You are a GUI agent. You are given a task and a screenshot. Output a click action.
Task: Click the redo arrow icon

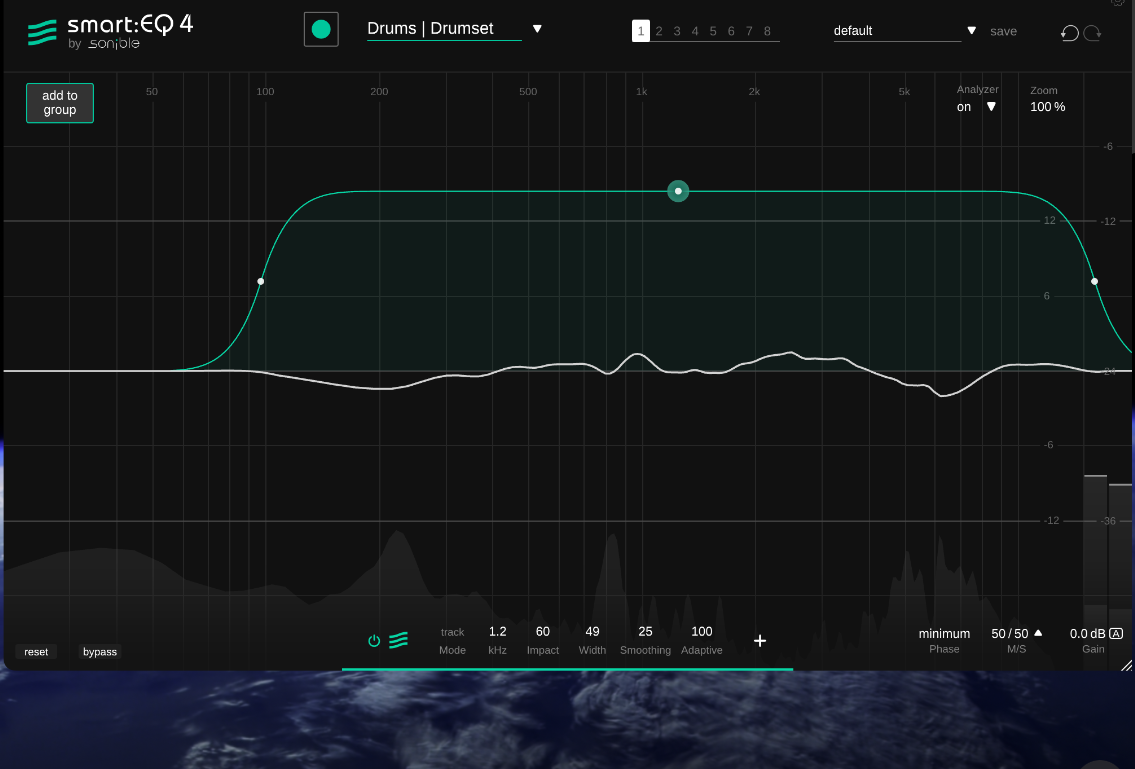click(x=1092, y=32)
